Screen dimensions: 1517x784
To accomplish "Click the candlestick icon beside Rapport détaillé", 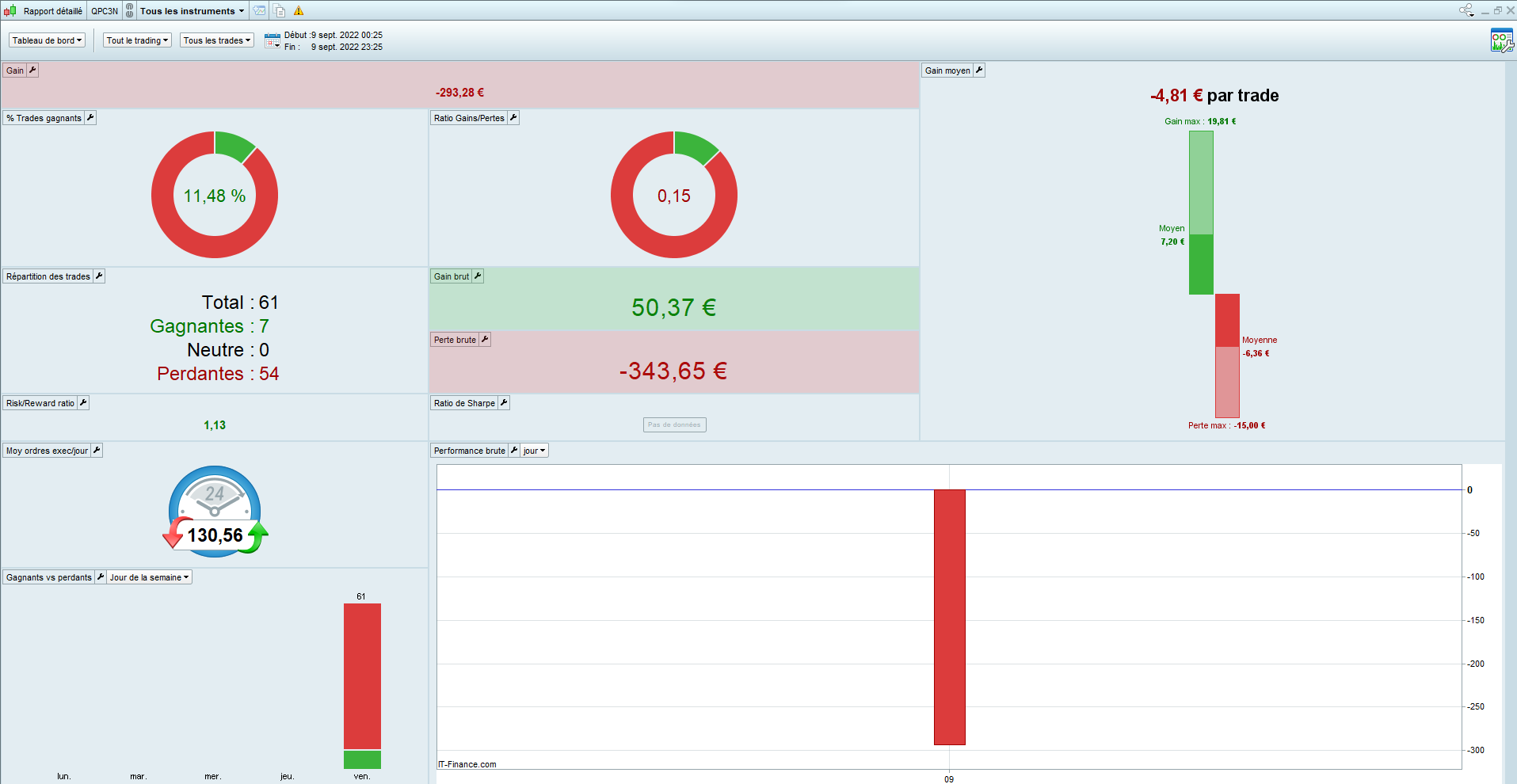I will [10, 11].
